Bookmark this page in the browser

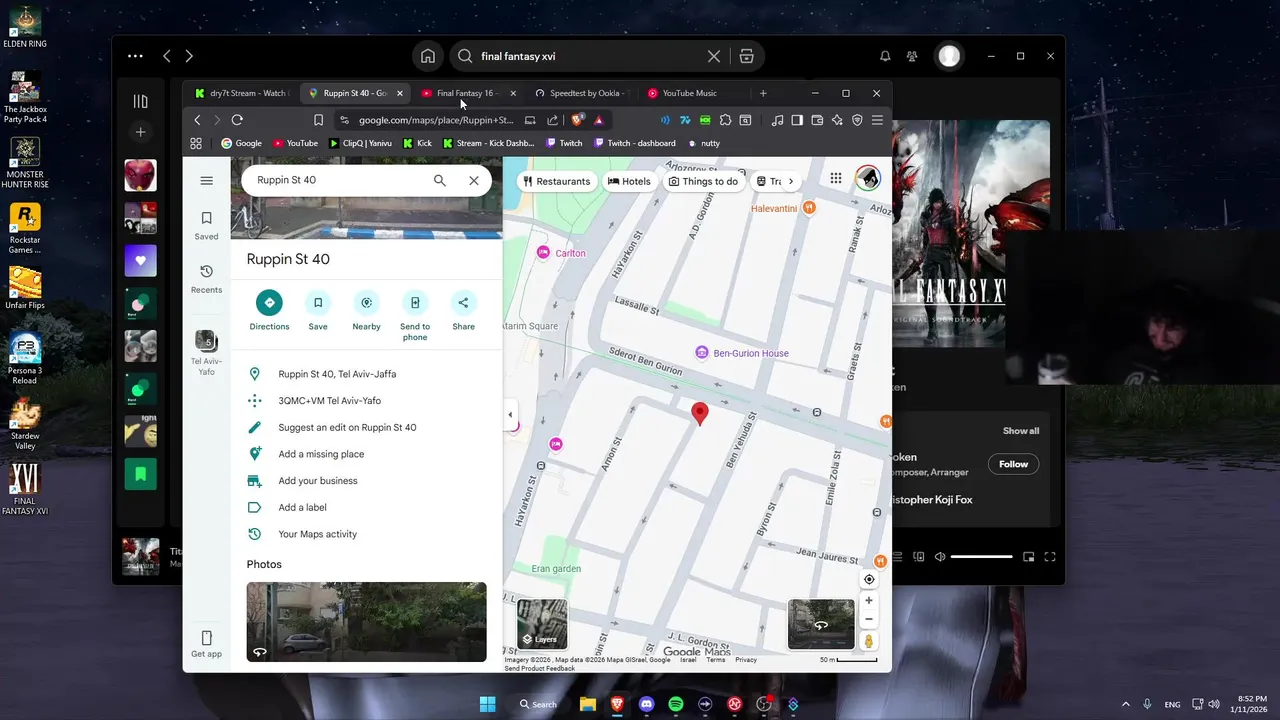tap(318, 120)
